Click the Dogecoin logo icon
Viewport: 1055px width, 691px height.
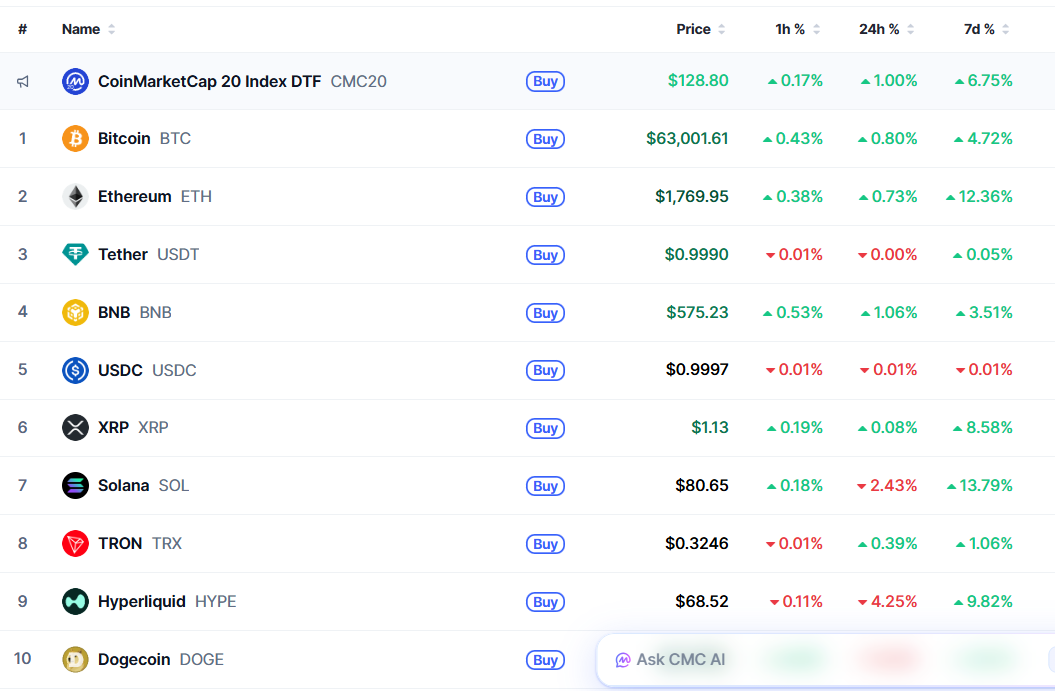coord(75,659)
